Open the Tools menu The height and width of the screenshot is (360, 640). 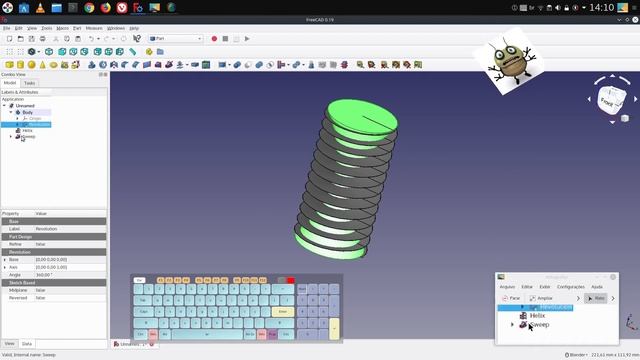[x=47, y=28]
